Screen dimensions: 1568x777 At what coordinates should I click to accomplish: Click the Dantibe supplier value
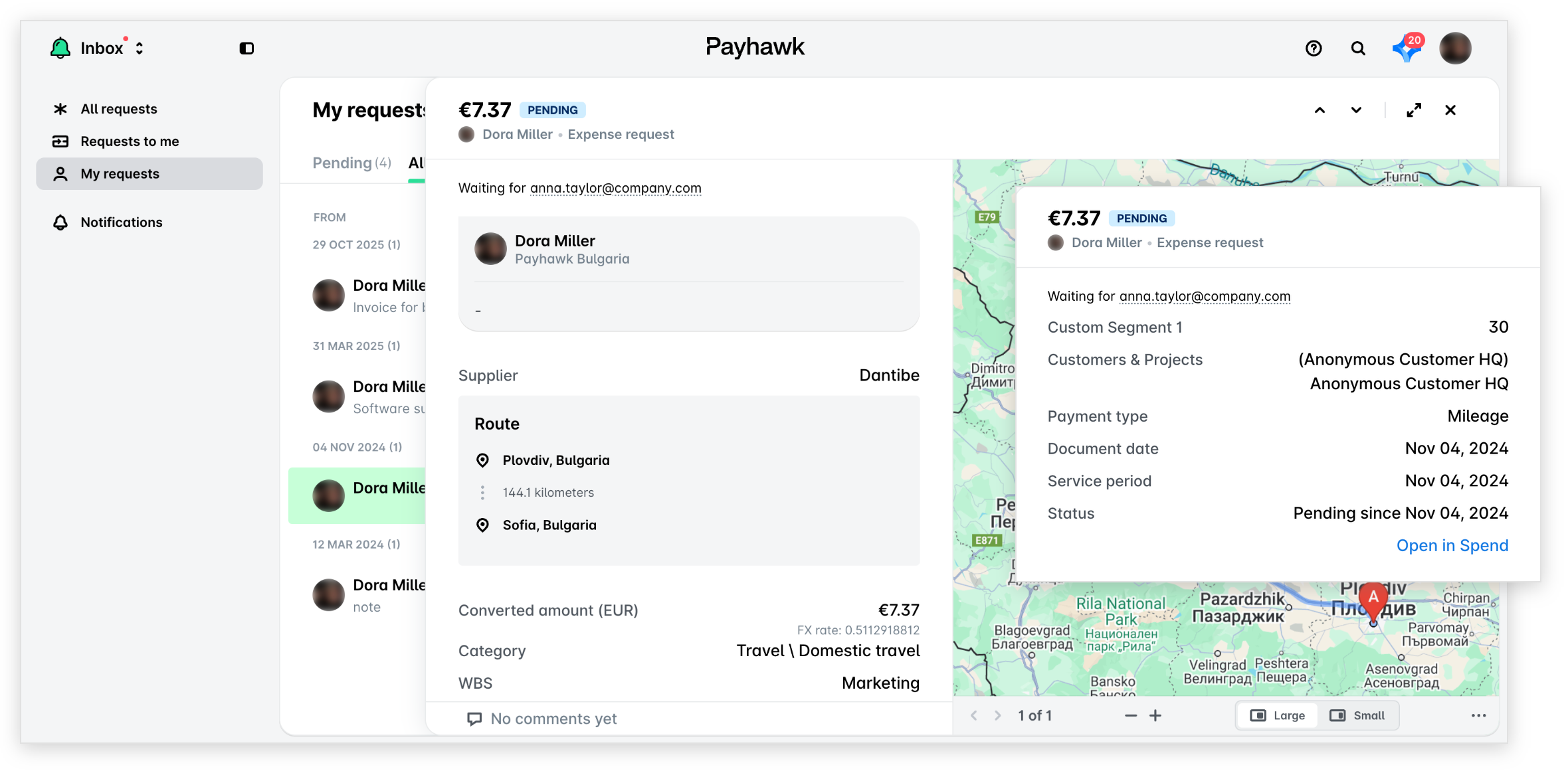click(889, 376)
